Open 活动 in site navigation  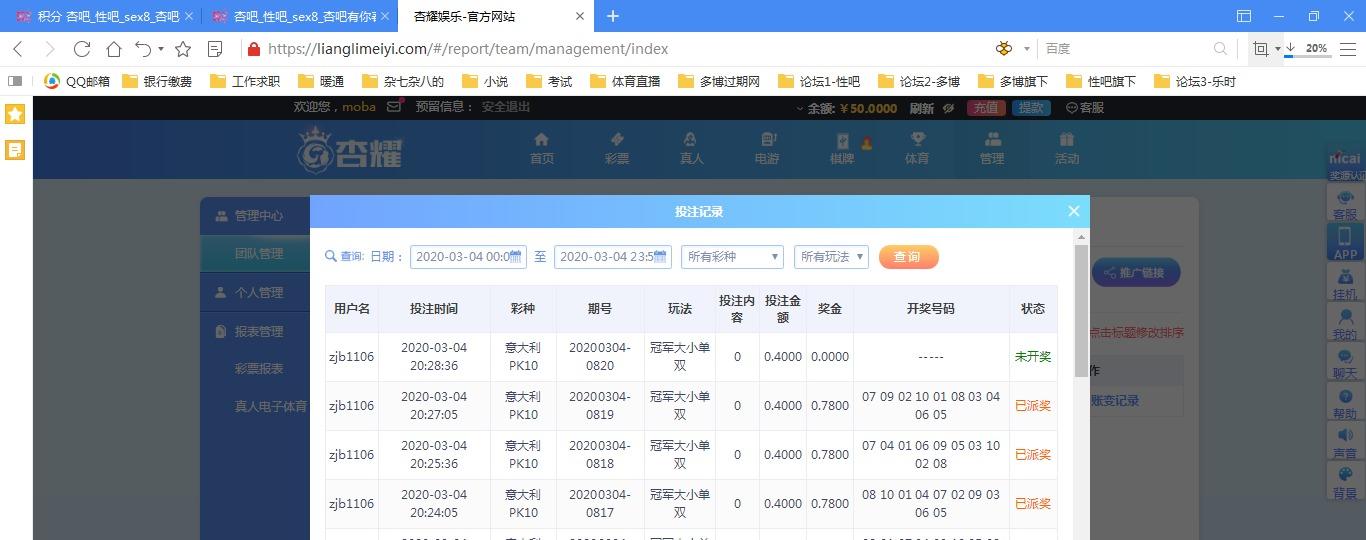pos(1067,148)
